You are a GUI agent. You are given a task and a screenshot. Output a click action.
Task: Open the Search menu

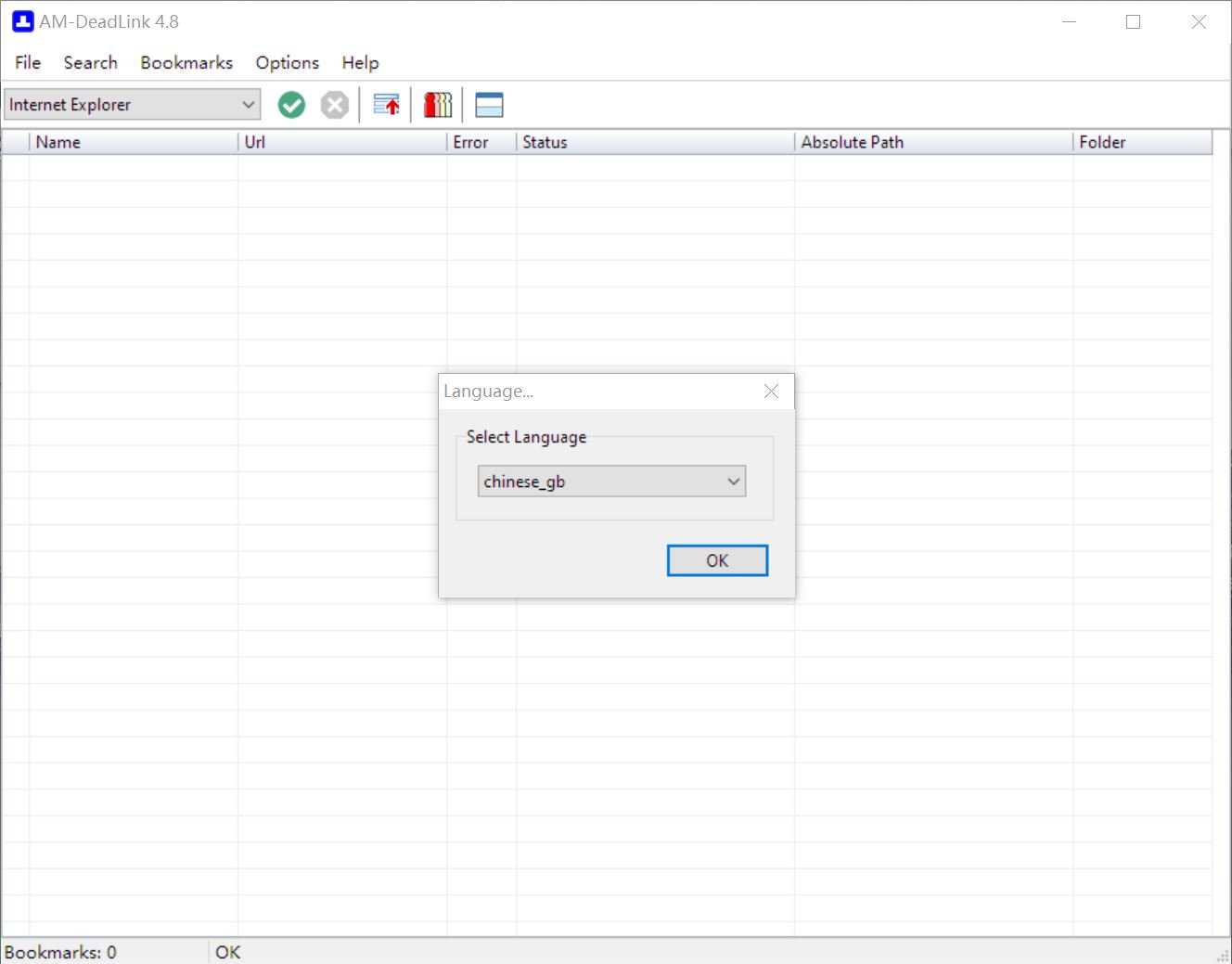coord(90,62)
